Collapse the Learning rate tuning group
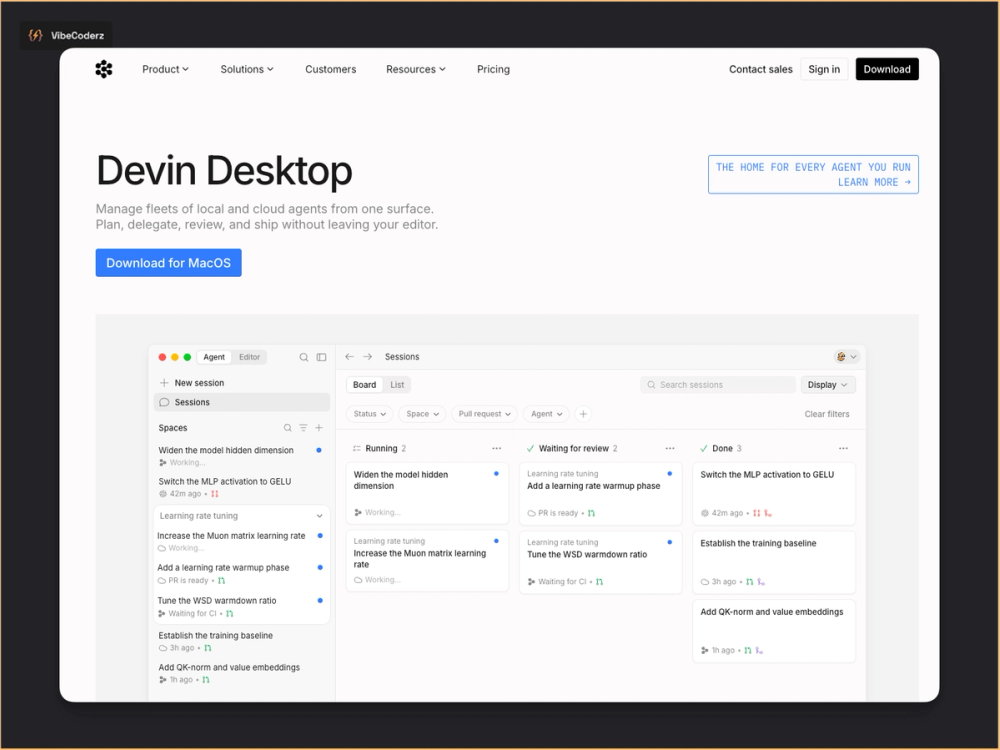Screen dimensions: 1000x750 click(x=320, y=516)
